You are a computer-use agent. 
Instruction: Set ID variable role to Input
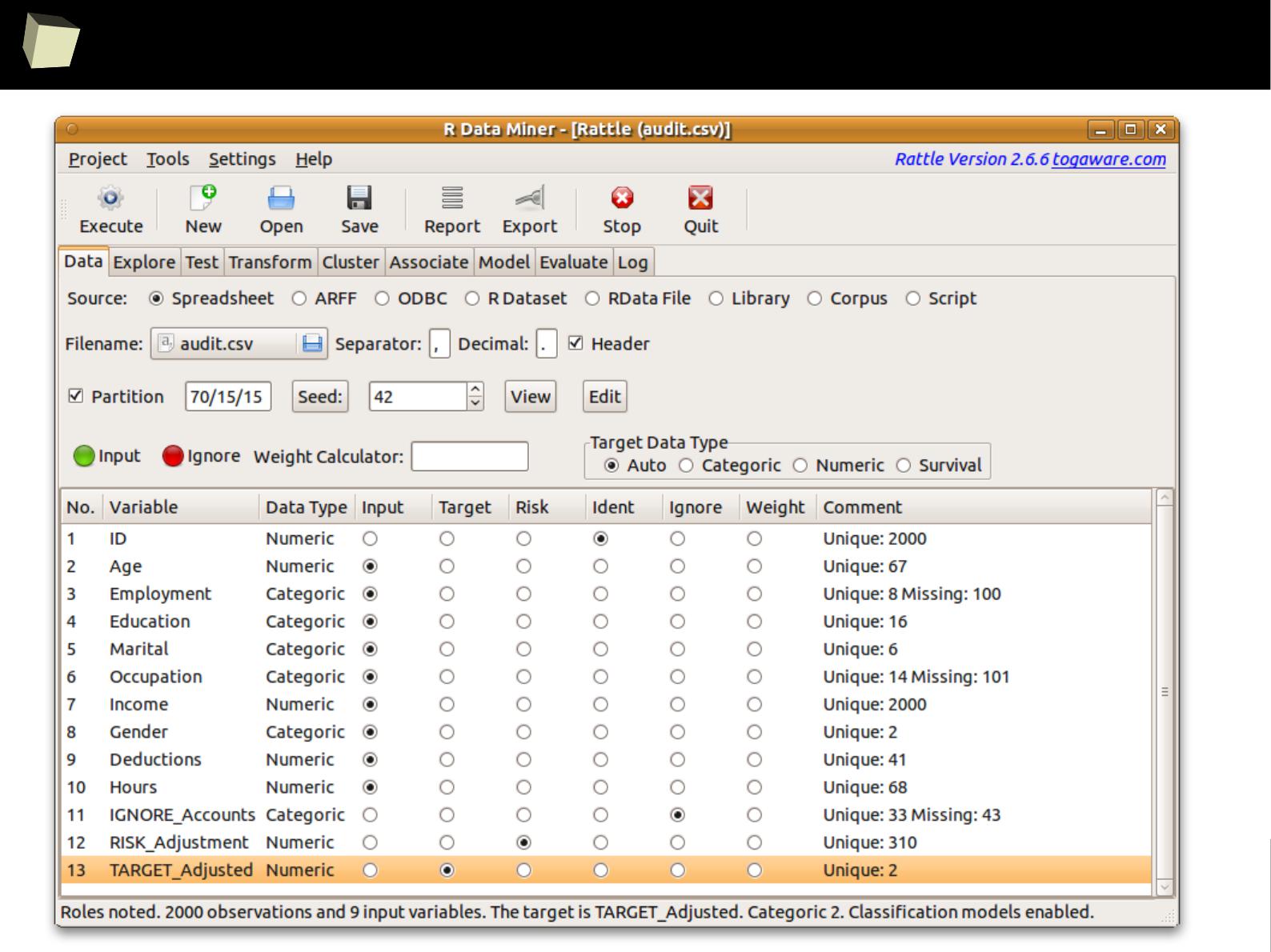(x=370, y=539)
